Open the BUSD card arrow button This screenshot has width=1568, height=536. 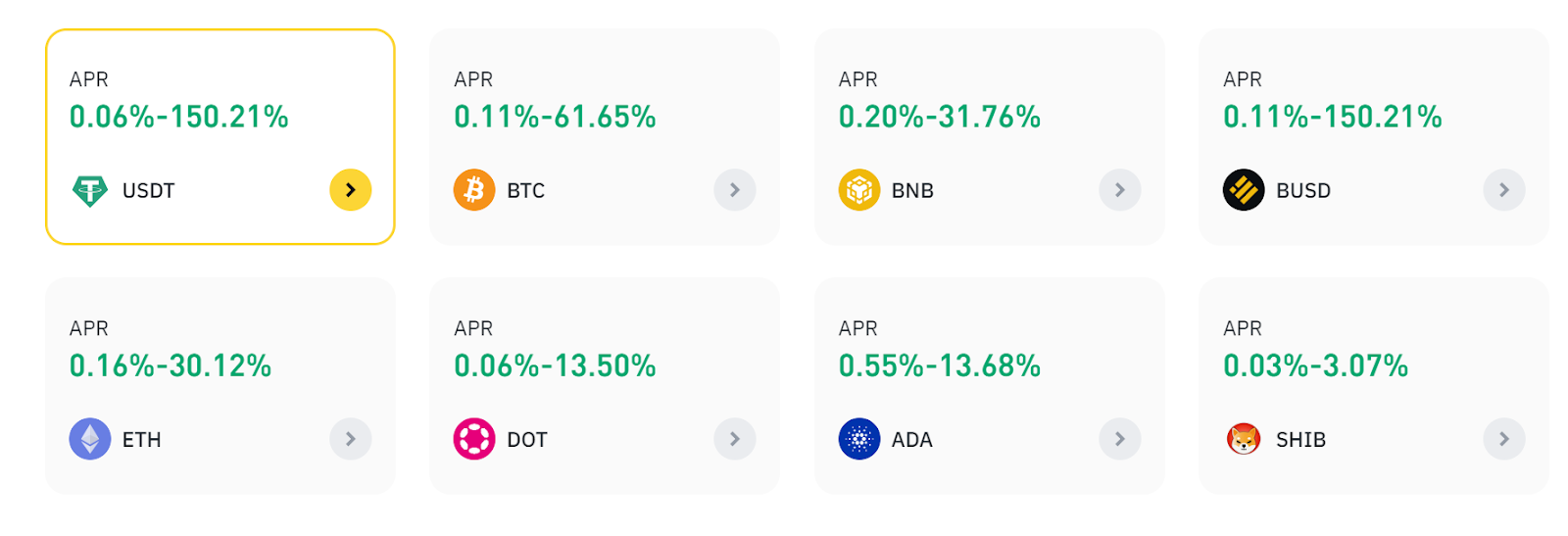tap(1504, 190)
